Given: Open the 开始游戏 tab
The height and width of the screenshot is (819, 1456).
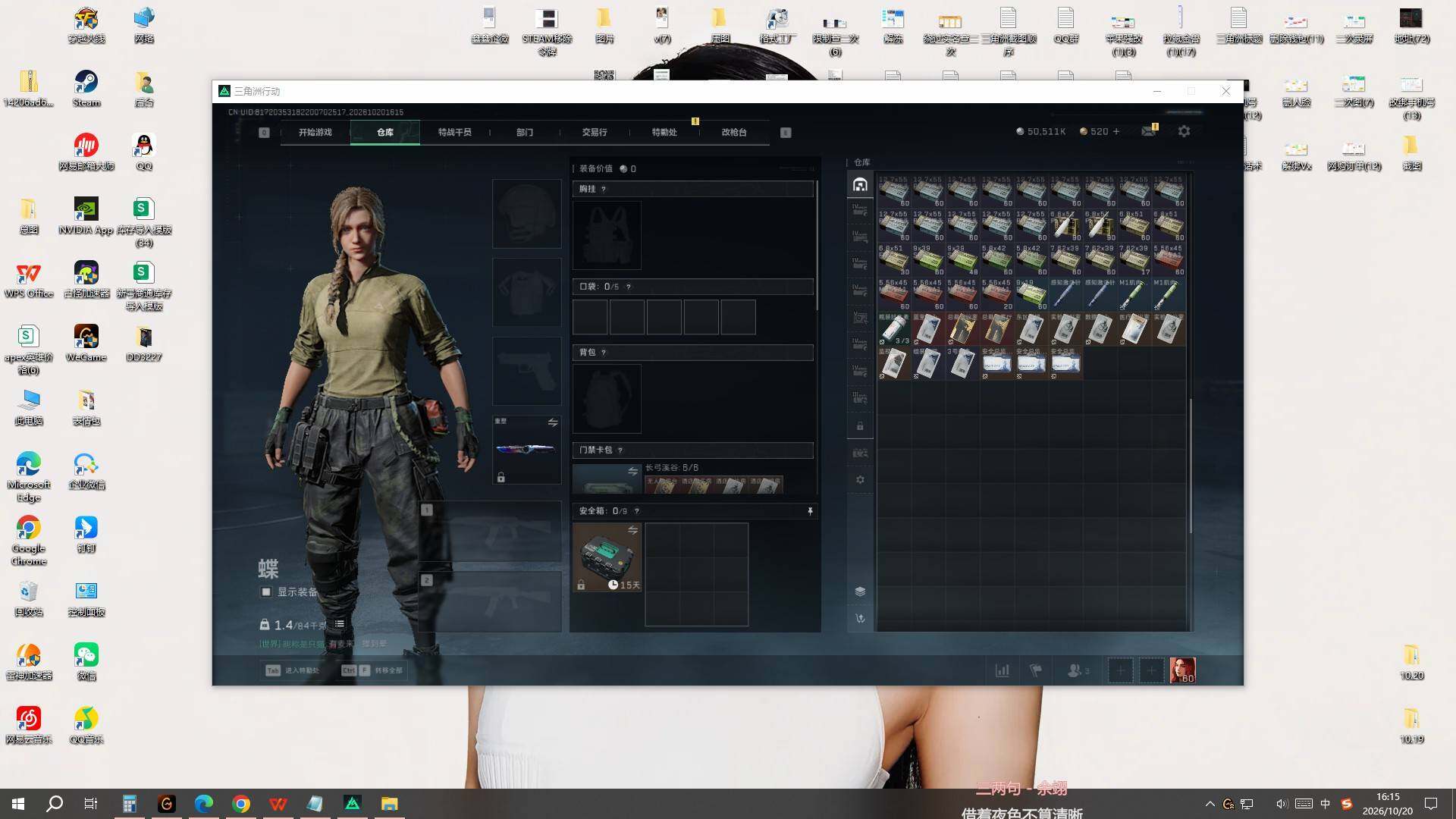Looking at the screenshot, I should tap(315, 132).
